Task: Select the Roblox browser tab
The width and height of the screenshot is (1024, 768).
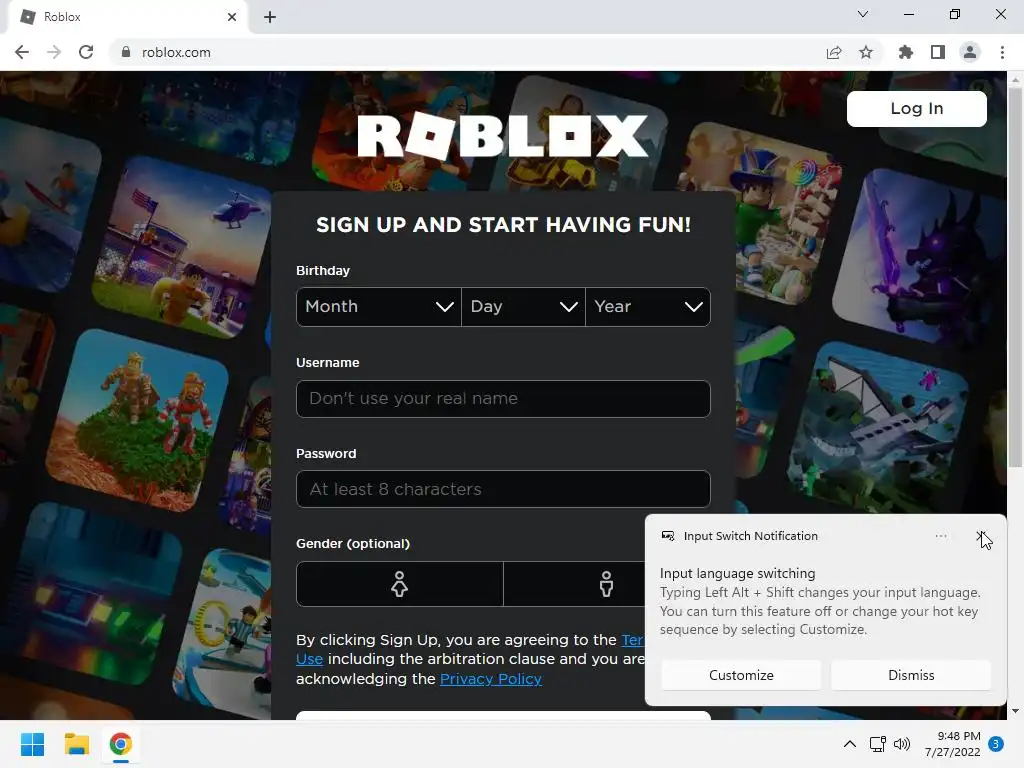Action: coord(127,18)
